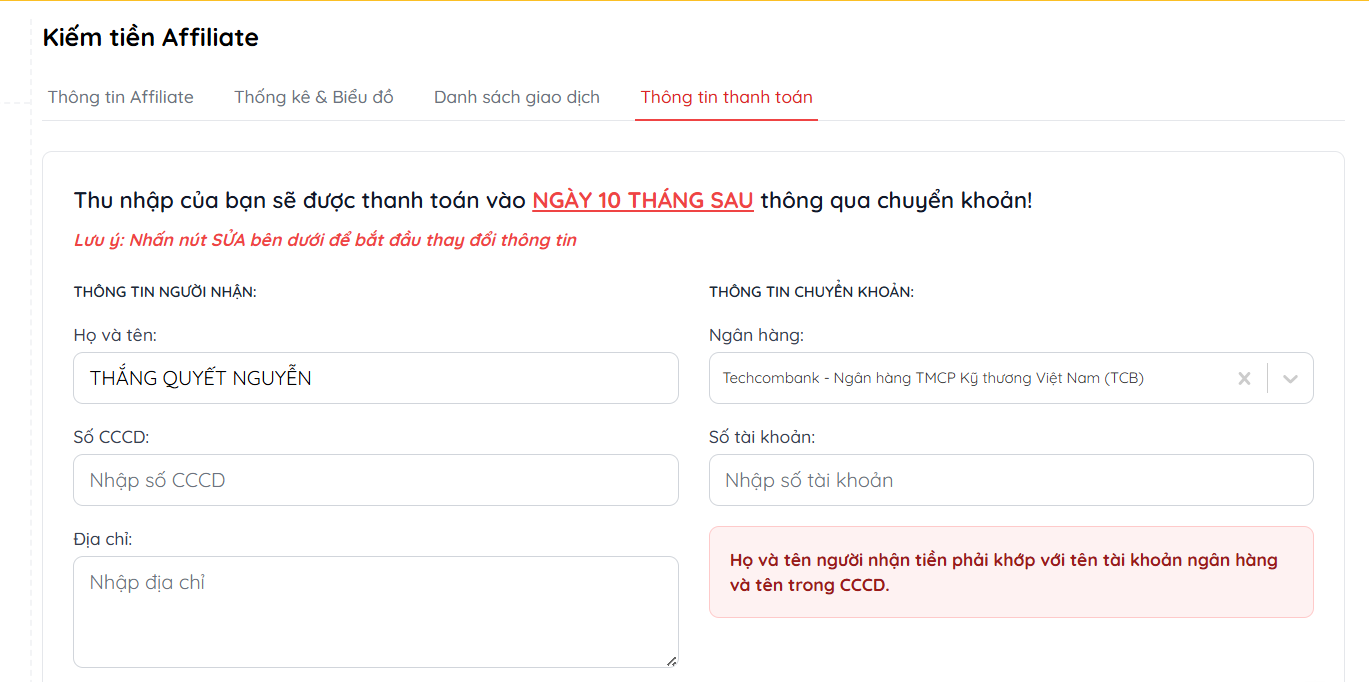Go to the Danh sách giao dịch tab
1369x682 pixels.
click(517, 97)
